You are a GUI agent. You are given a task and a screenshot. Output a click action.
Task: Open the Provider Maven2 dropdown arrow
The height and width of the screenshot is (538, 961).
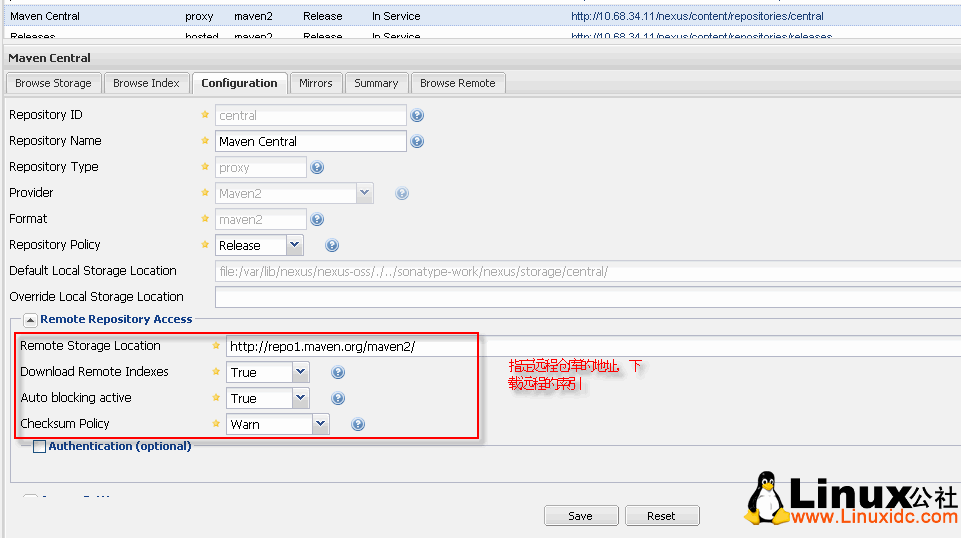click(x=365, y=193)
